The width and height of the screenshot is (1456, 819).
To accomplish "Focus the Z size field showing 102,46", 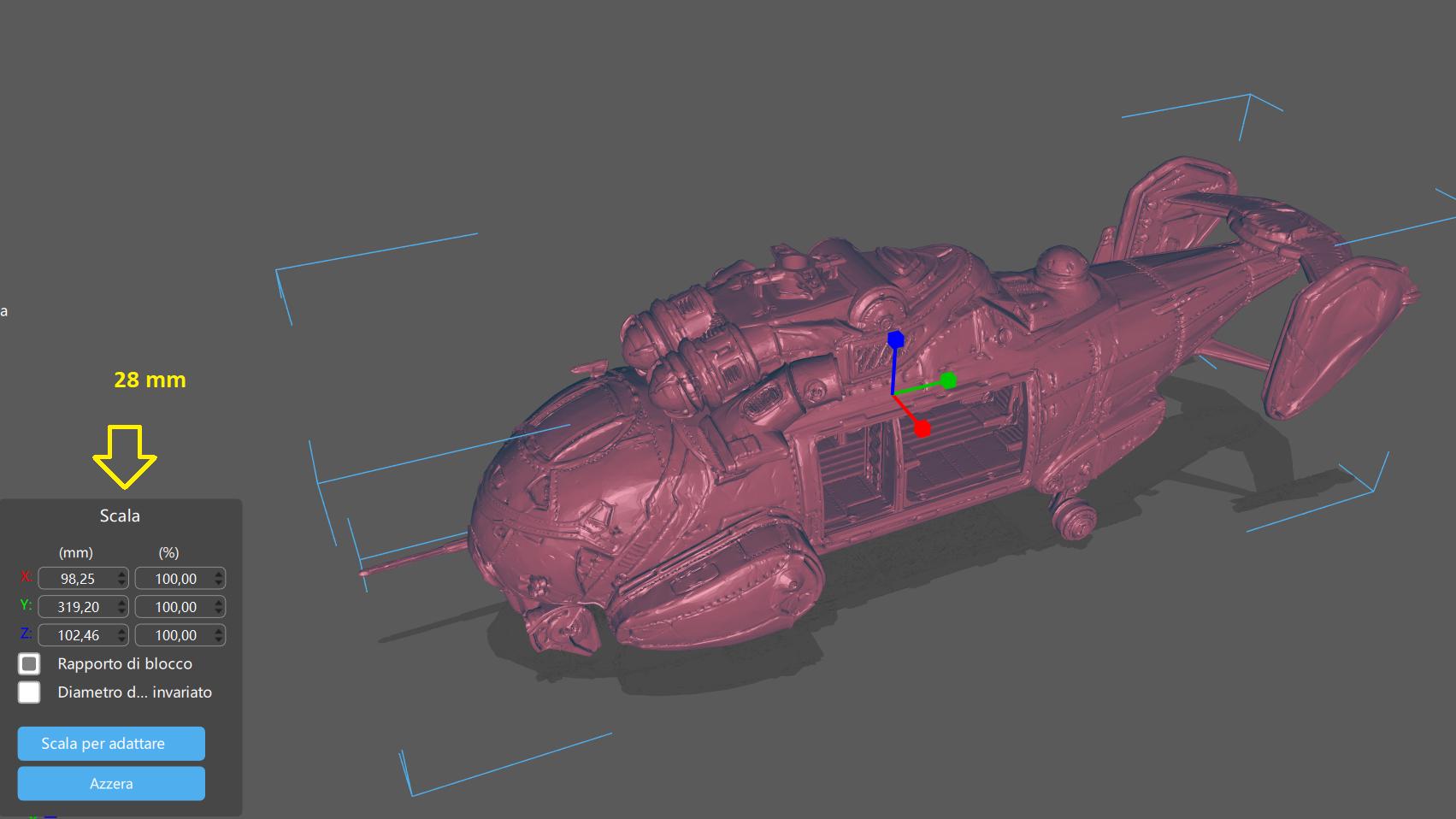I will coord(77,635).
